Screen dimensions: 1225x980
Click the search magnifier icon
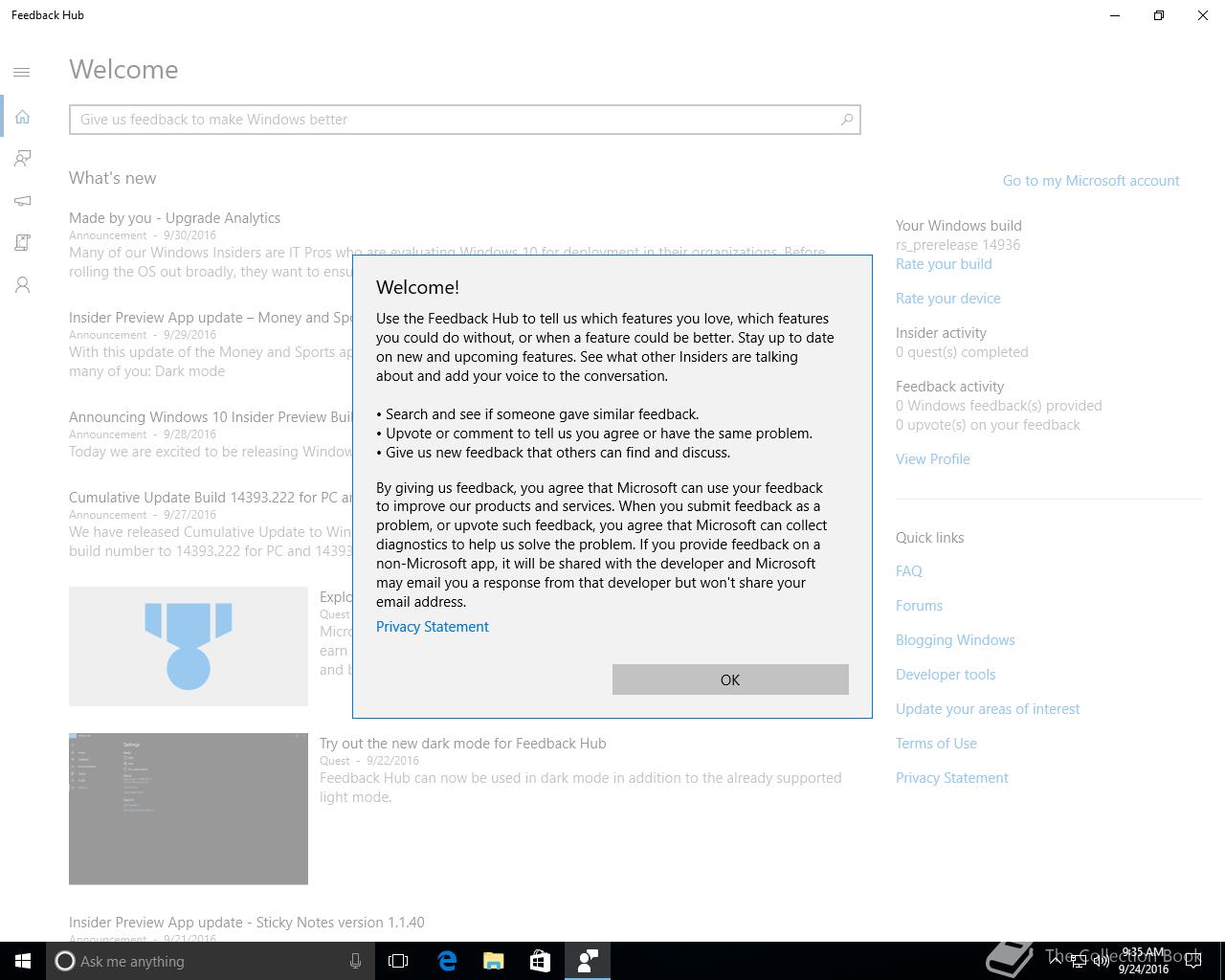point(846,120)
